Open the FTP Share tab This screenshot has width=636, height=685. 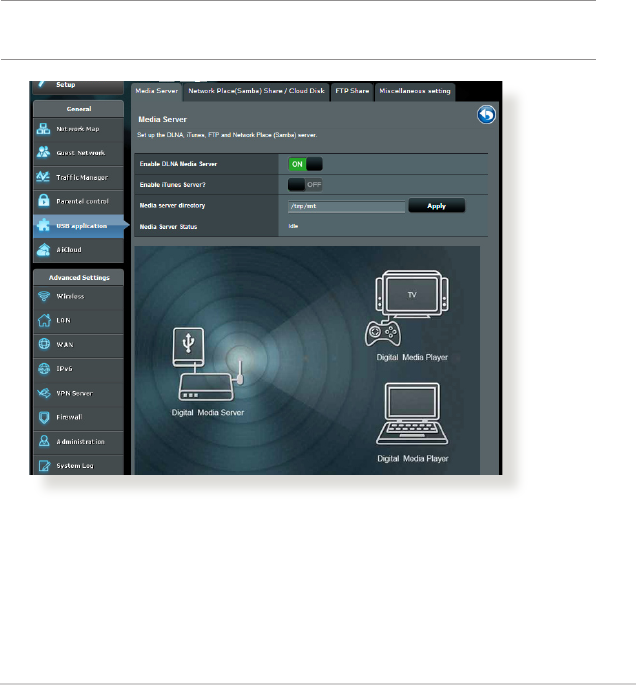pyautogui.click(x=352, y=91)
